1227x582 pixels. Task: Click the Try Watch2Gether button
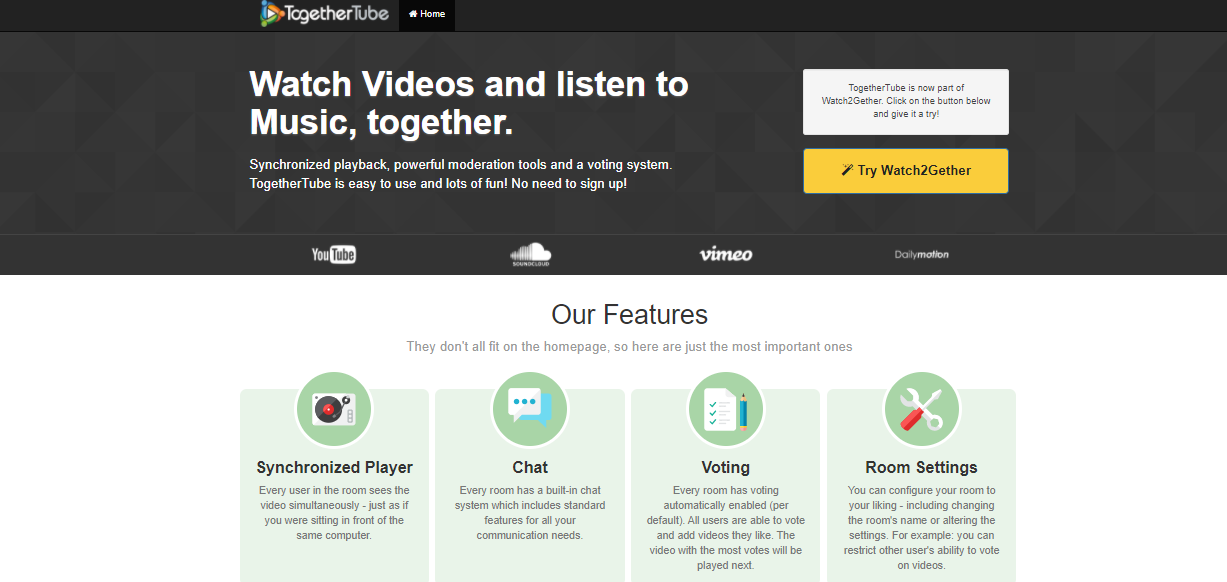click(x=905, y=171)
